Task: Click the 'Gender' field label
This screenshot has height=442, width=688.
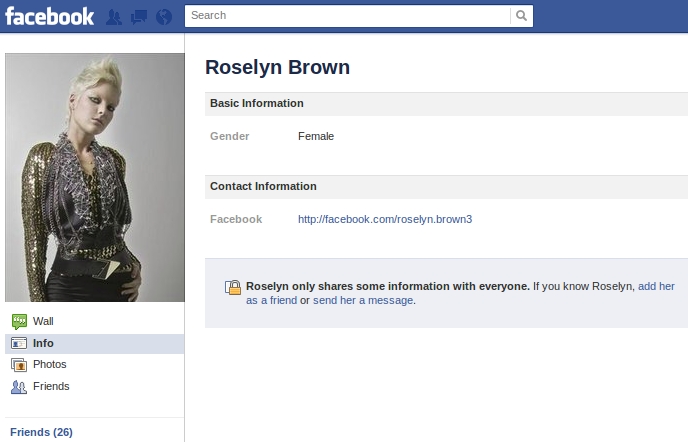Action: (x=229, y=136)
